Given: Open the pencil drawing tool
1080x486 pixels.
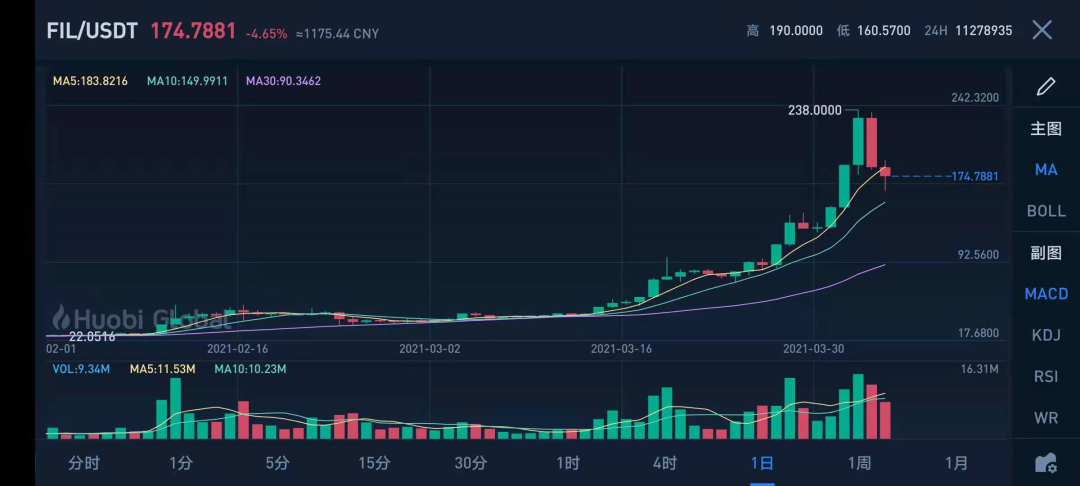Looking at the screenshot, I should click(1046, 87).
